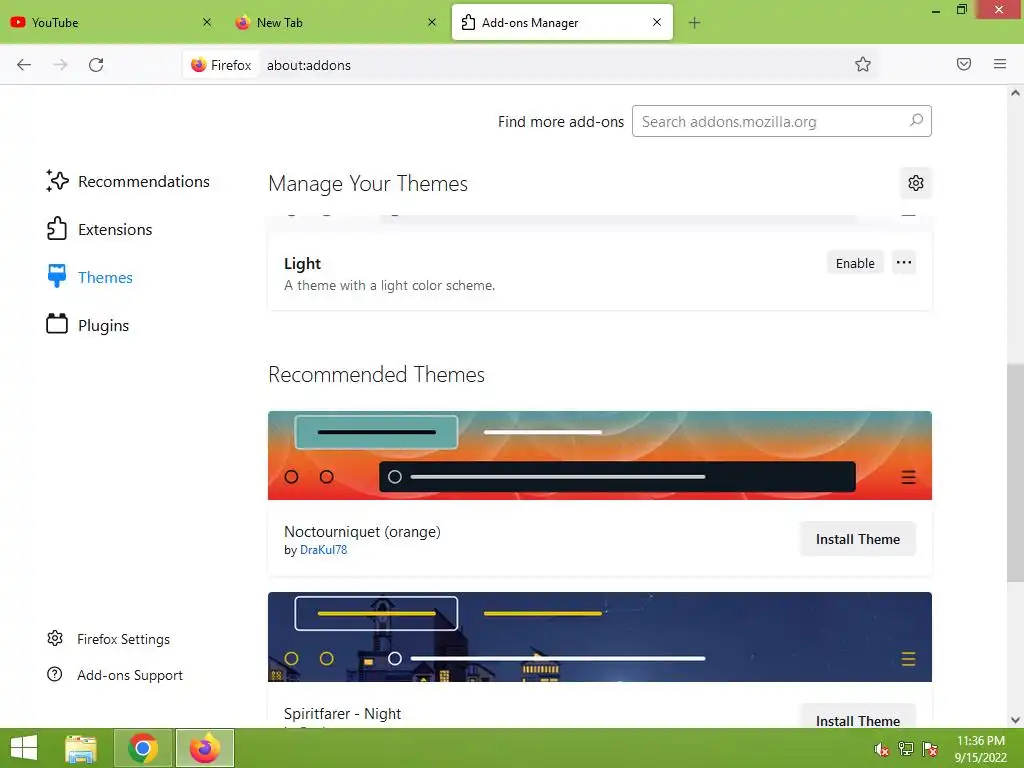Switch to the New Tab tab
The width and height of the screenshot is (1024, 768).
335,22
